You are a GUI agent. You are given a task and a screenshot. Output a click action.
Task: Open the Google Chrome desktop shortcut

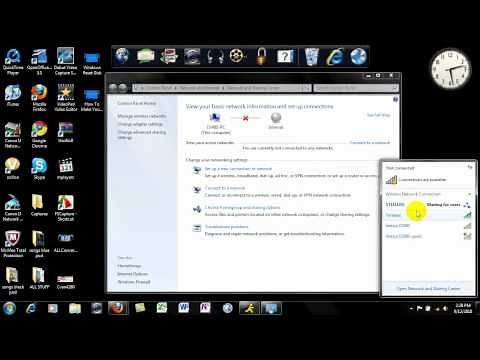tap(39, 134)
